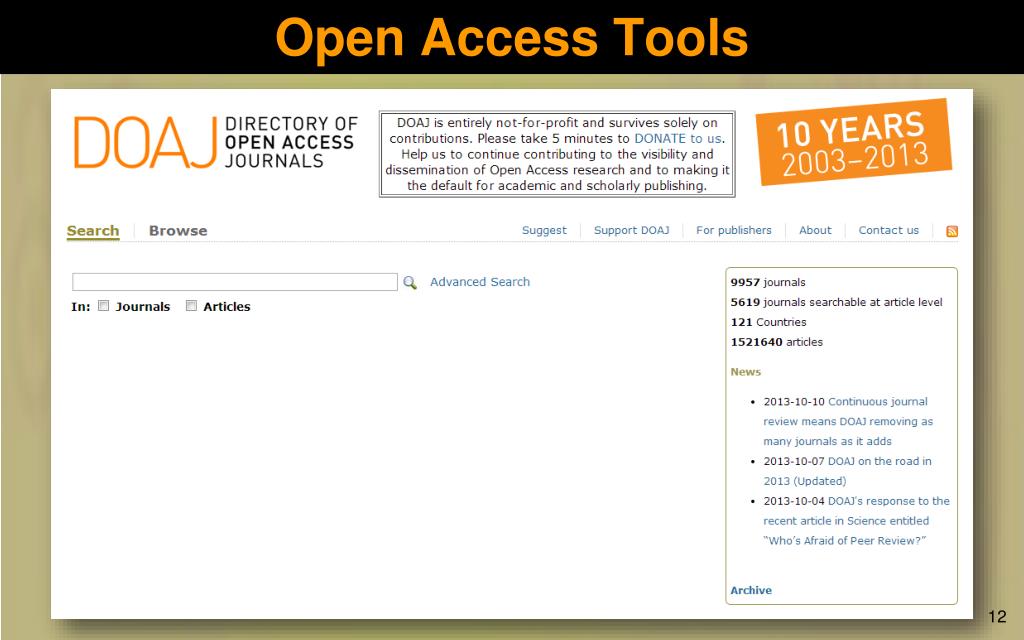Open DOAJ on the road in 2013 news

[x=848, y=471]
